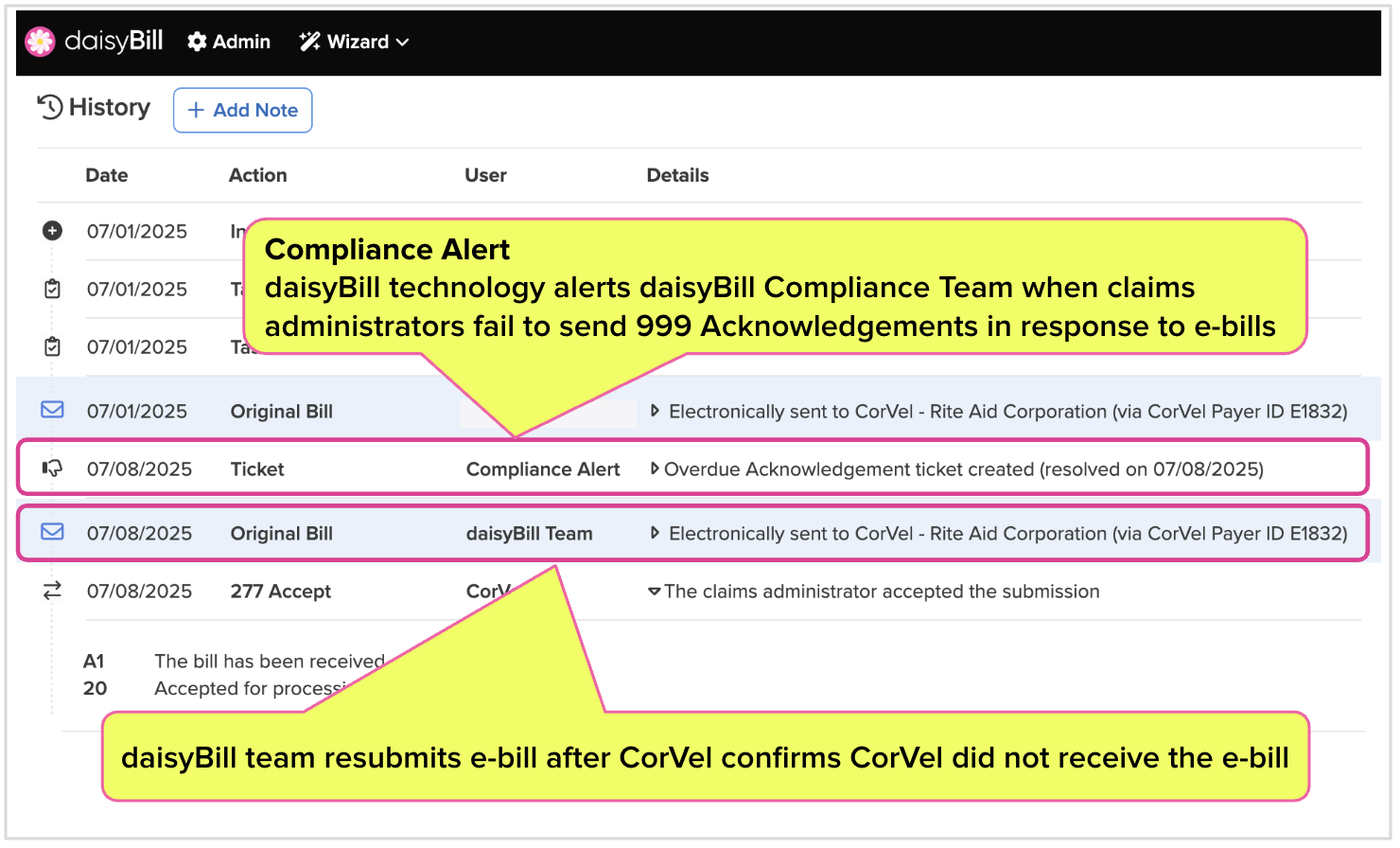Expand Overdue Acknowledgement ticket details

(655, 468)
